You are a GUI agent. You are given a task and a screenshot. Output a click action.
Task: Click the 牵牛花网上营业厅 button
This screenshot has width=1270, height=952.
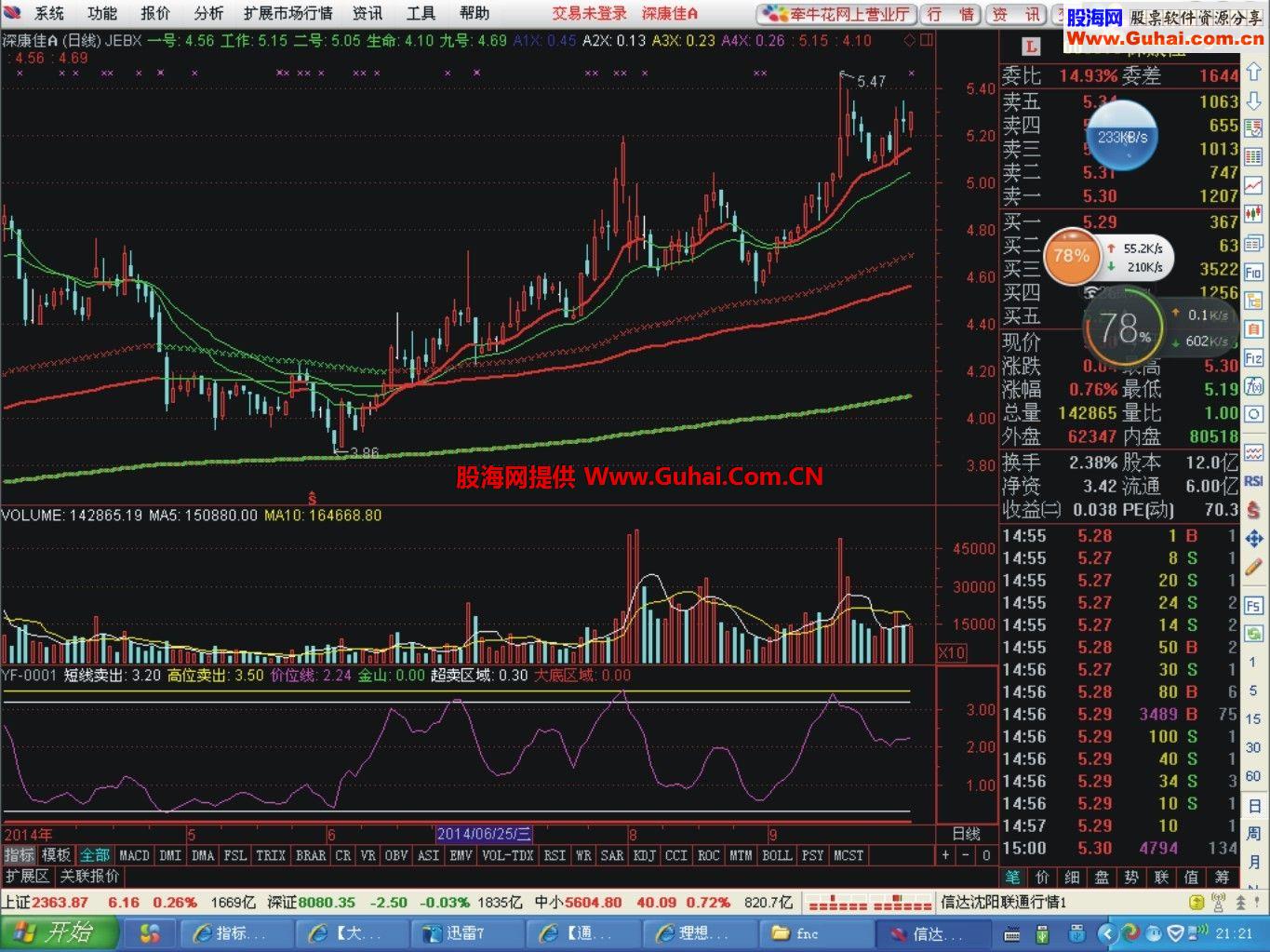click(837, 14)
